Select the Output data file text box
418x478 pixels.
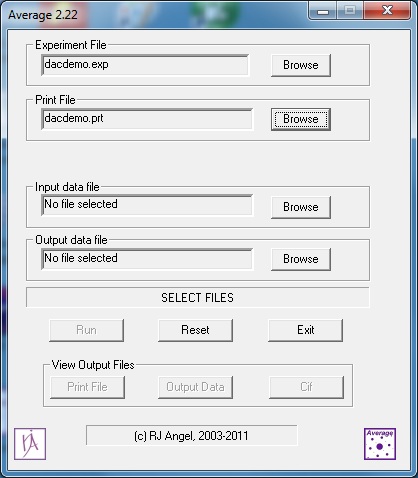click(147, 259)
